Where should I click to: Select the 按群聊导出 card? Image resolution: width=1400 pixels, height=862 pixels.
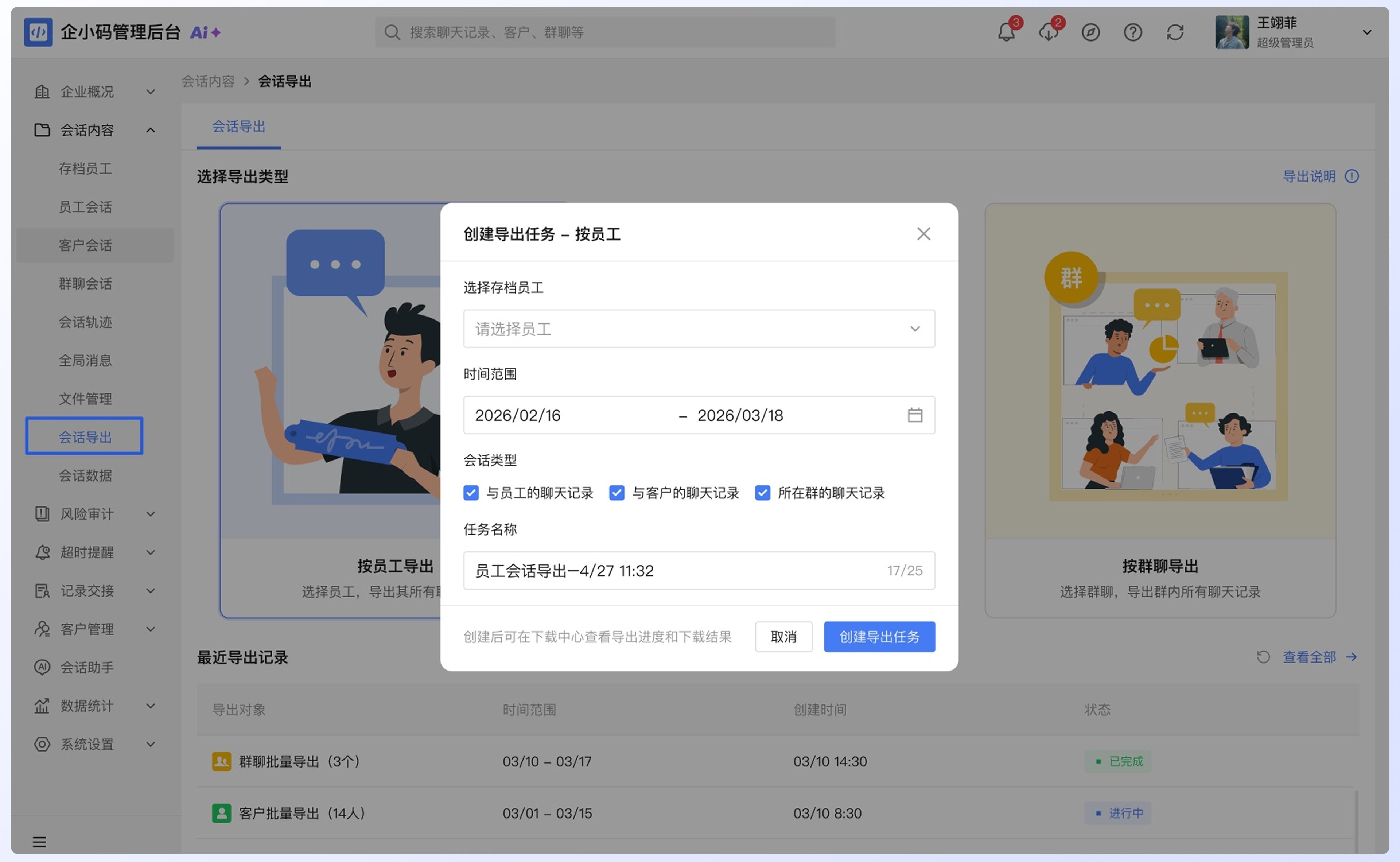point(1160,411)
